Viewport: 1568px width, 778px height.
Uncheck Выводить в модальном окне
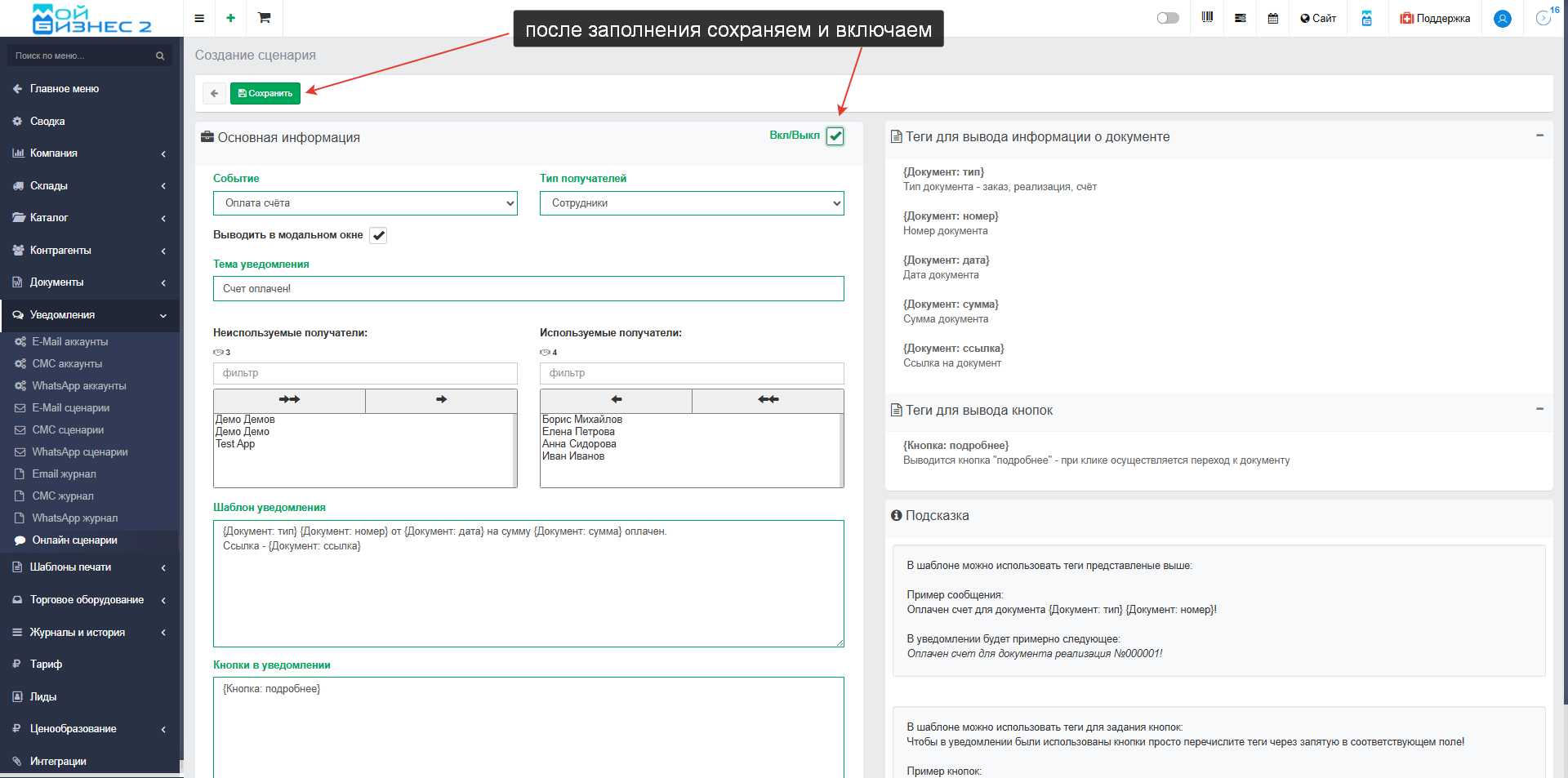(378, 236)
